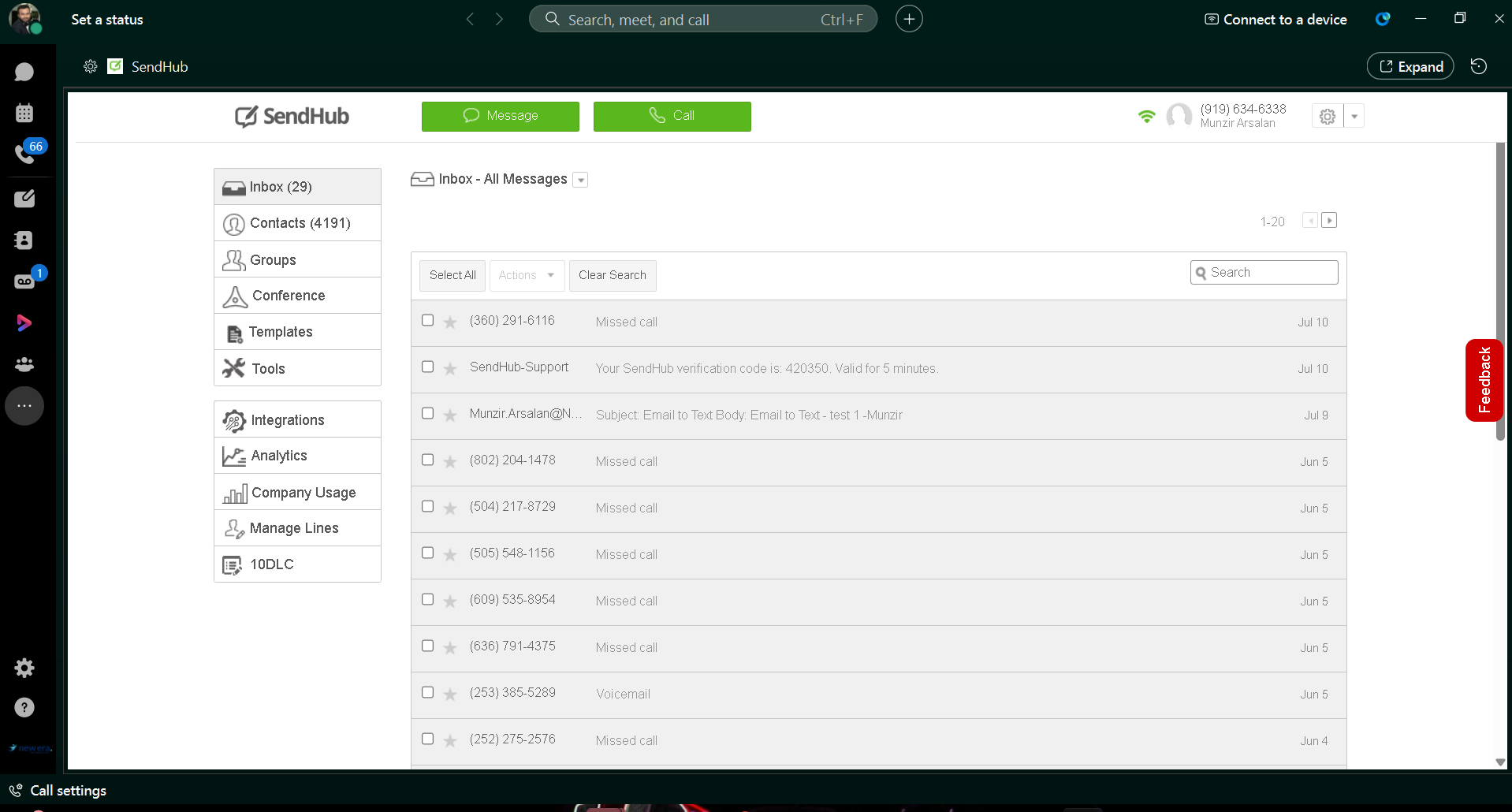Click the refresh icon next to Expand
The width and height of the screenshot is (1512, 812).
pos(1479,67)
